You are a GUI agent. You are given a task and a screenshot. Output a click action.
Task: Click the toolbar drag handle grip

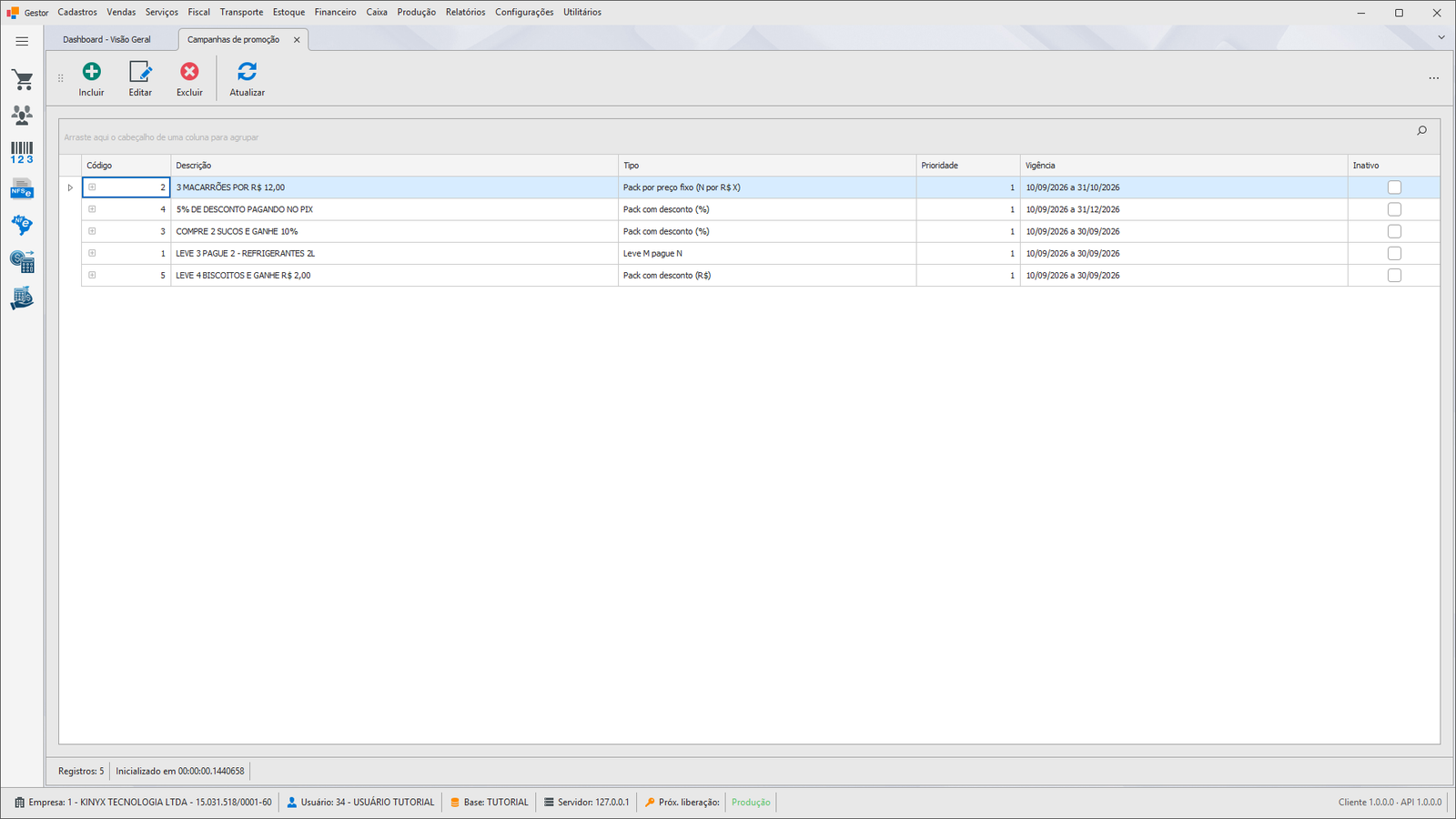(x=61, y=78)
